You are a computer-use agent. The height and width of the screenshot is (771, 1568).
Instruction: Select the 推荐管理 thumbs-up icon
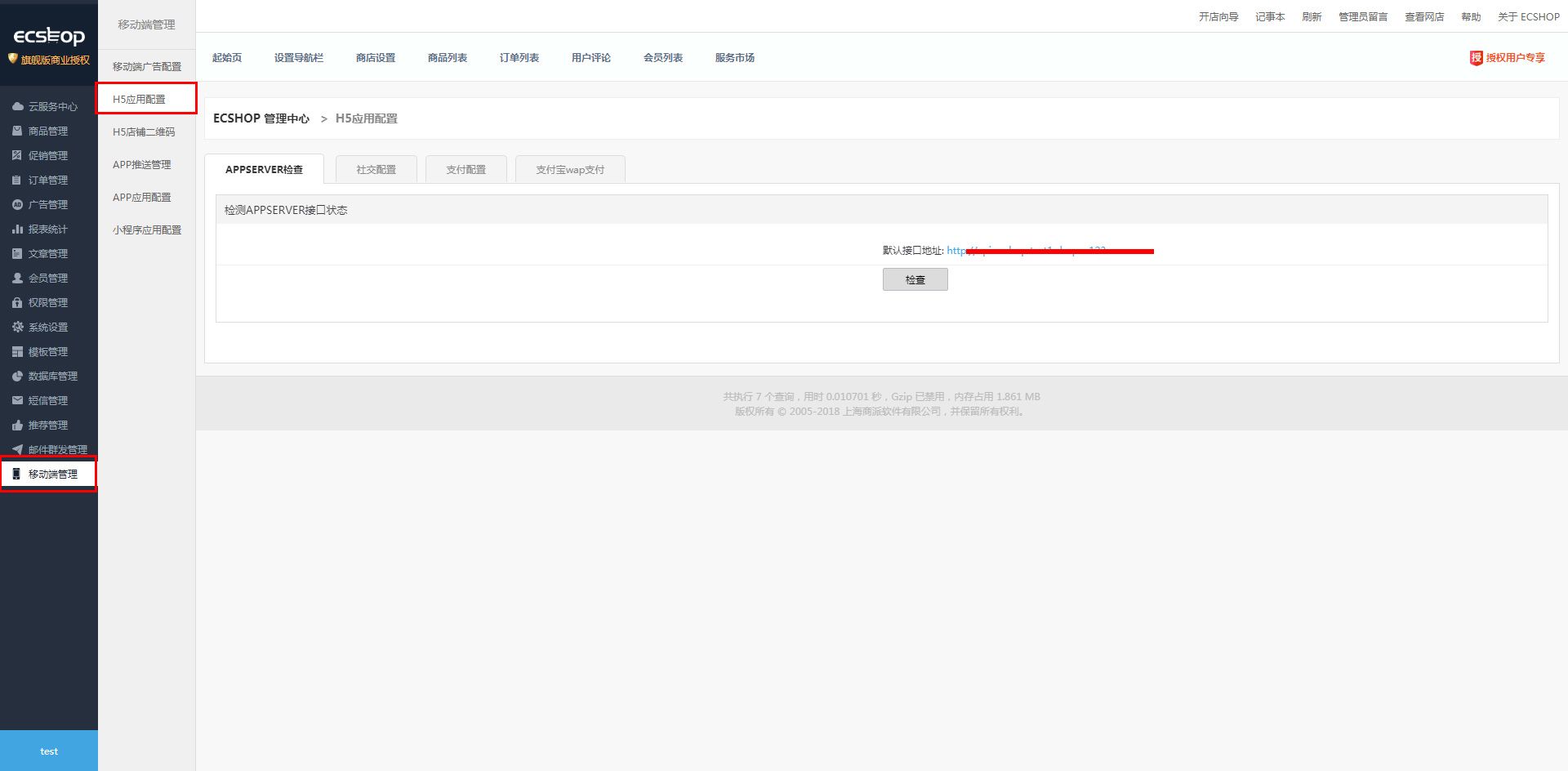pos(16,425)
